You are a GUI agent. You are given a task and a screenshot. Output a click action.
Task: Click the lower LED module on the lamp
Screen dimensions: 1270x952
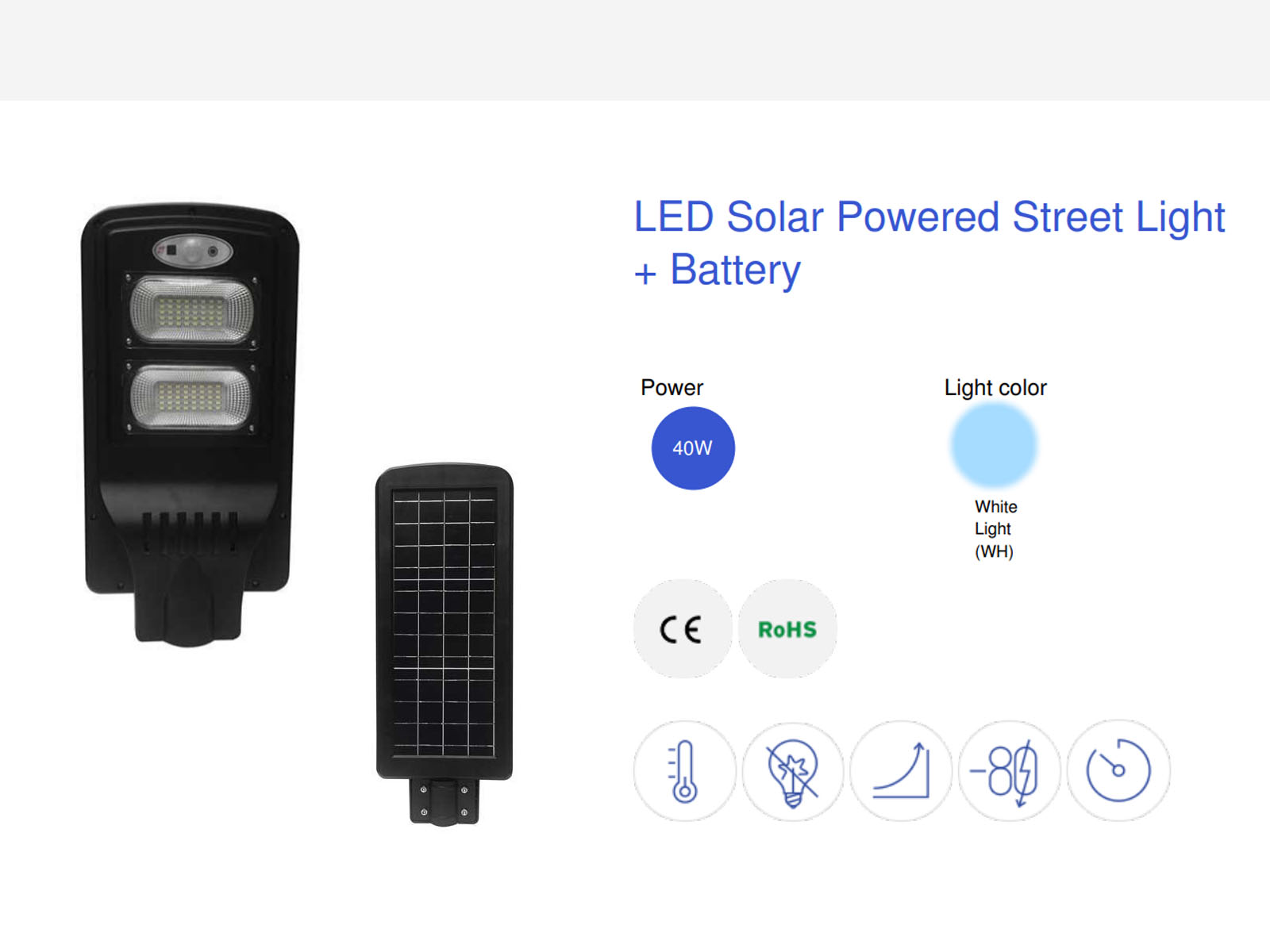click(x=190, y=397)
